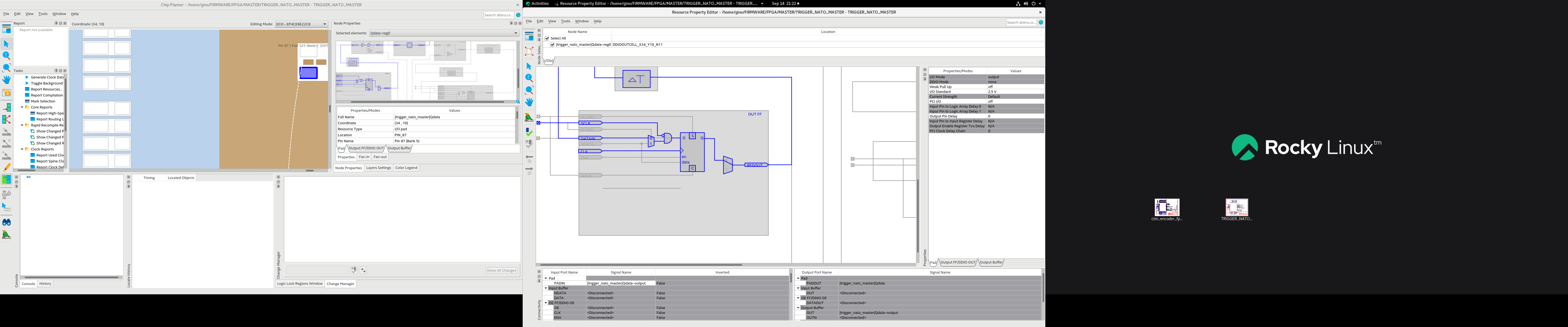Open the Selected elements Qdata~reg0 dropdown

(444, 34)
